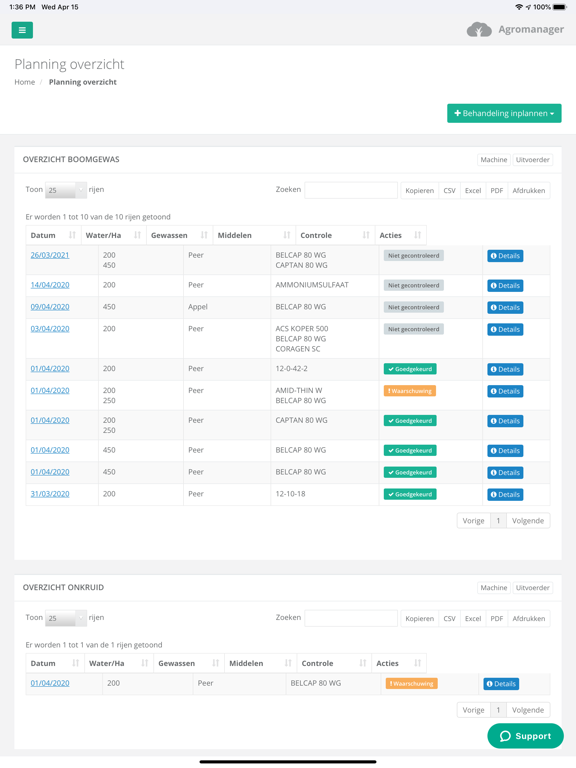The width and height of the screenshot is (576, 768).
Task: View Details for AMID-THIN W row
Action: 505,391
